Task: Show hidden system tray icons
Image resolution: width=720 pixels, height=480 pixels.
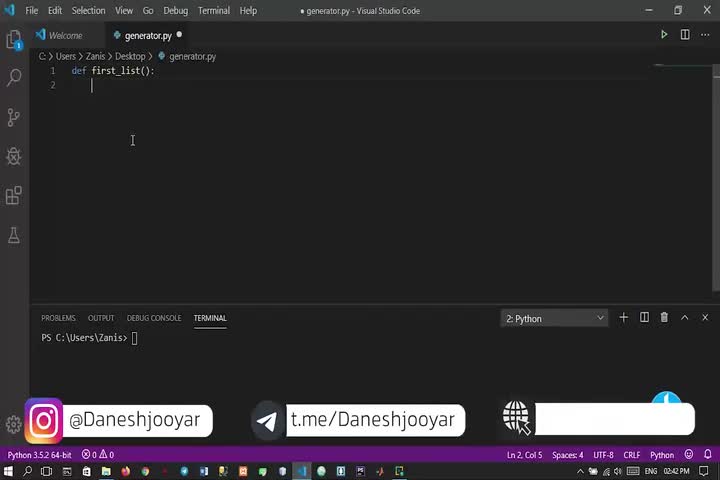Action: (580, 471)
